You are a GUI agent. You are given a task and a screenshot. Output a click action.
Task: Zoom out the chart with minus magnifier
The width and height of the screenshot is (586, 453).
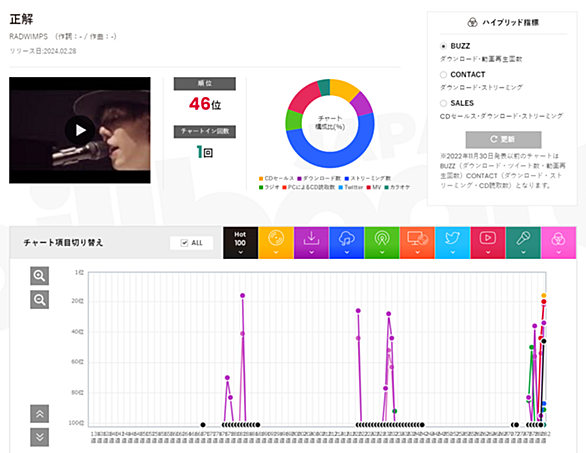tap(40, 300)
